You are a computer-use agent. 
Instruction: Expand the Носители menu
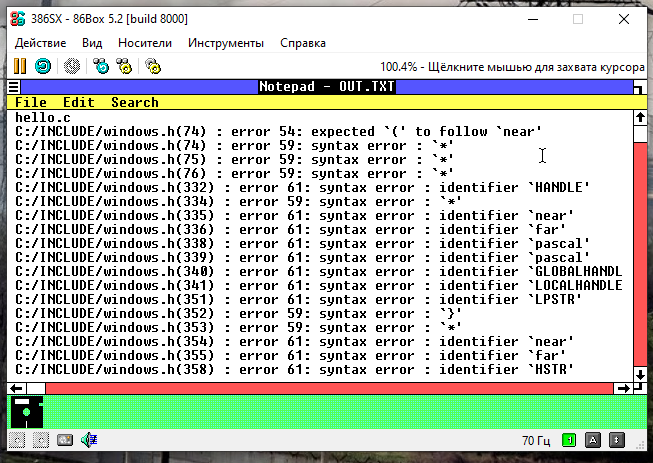tap(146, 43)
